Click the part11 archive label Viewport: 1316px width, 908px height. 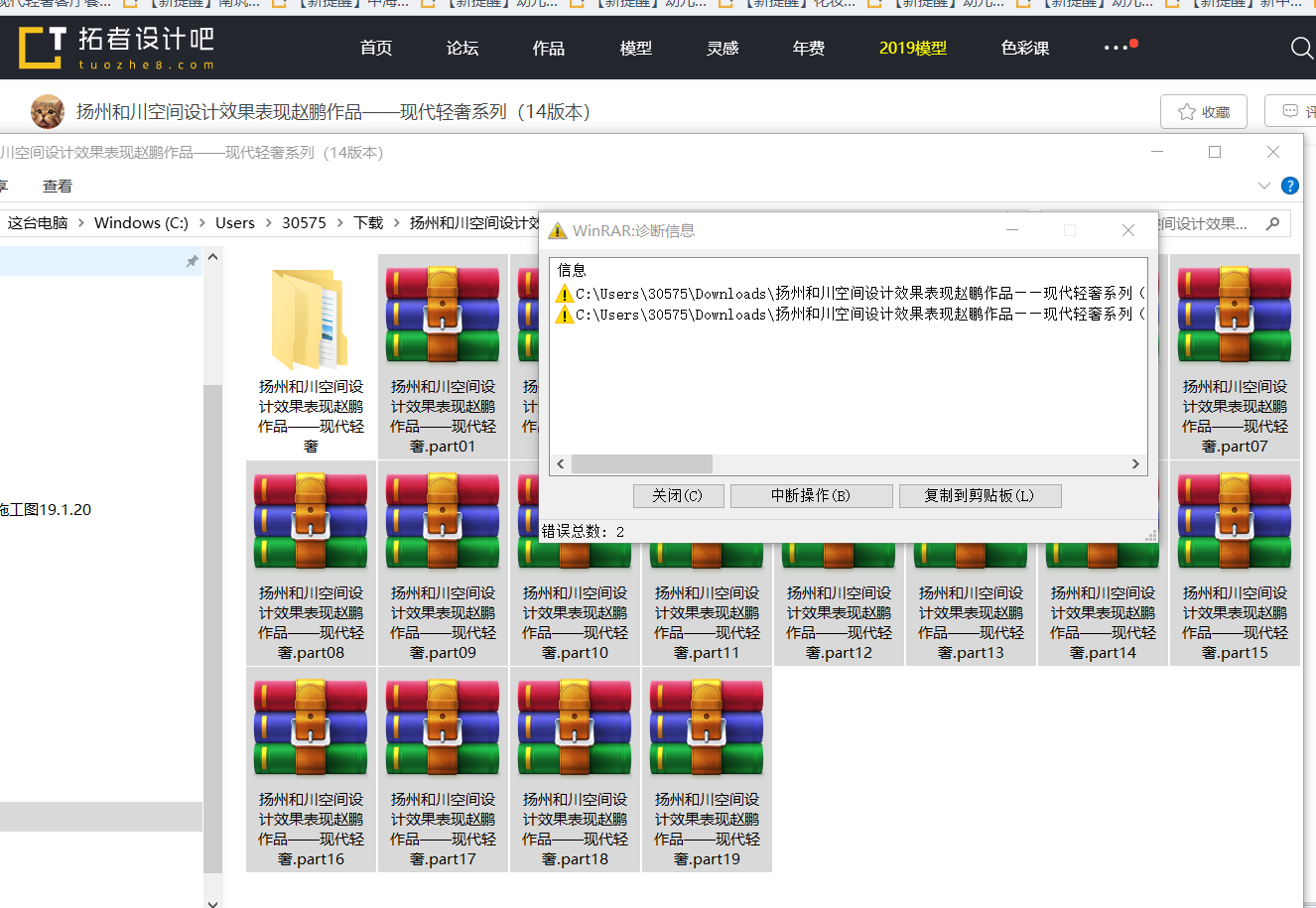click(707, 622)
